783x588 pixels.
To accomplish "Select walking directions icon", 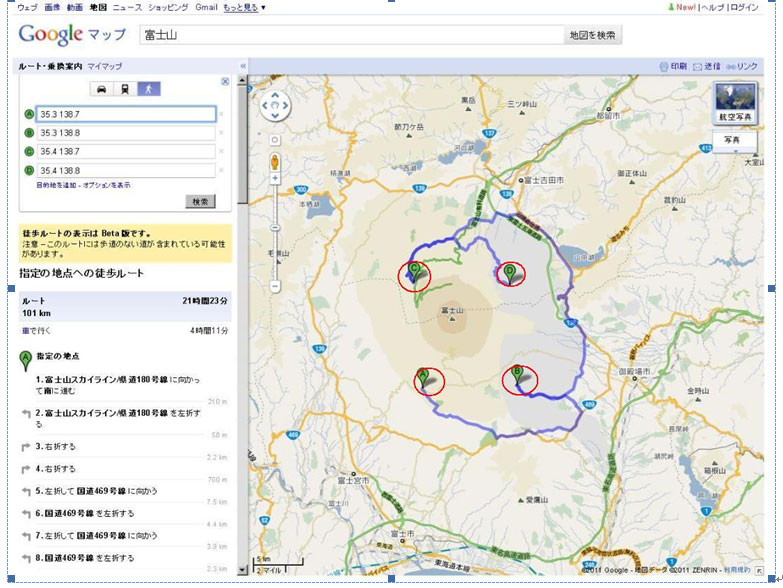I will [x=149, y=89].
